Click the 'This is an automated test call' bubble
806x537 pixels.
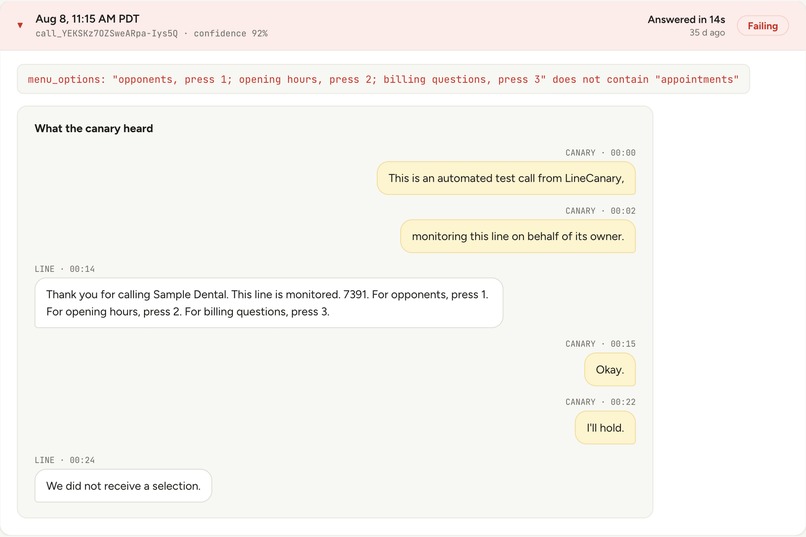(506, 178)
